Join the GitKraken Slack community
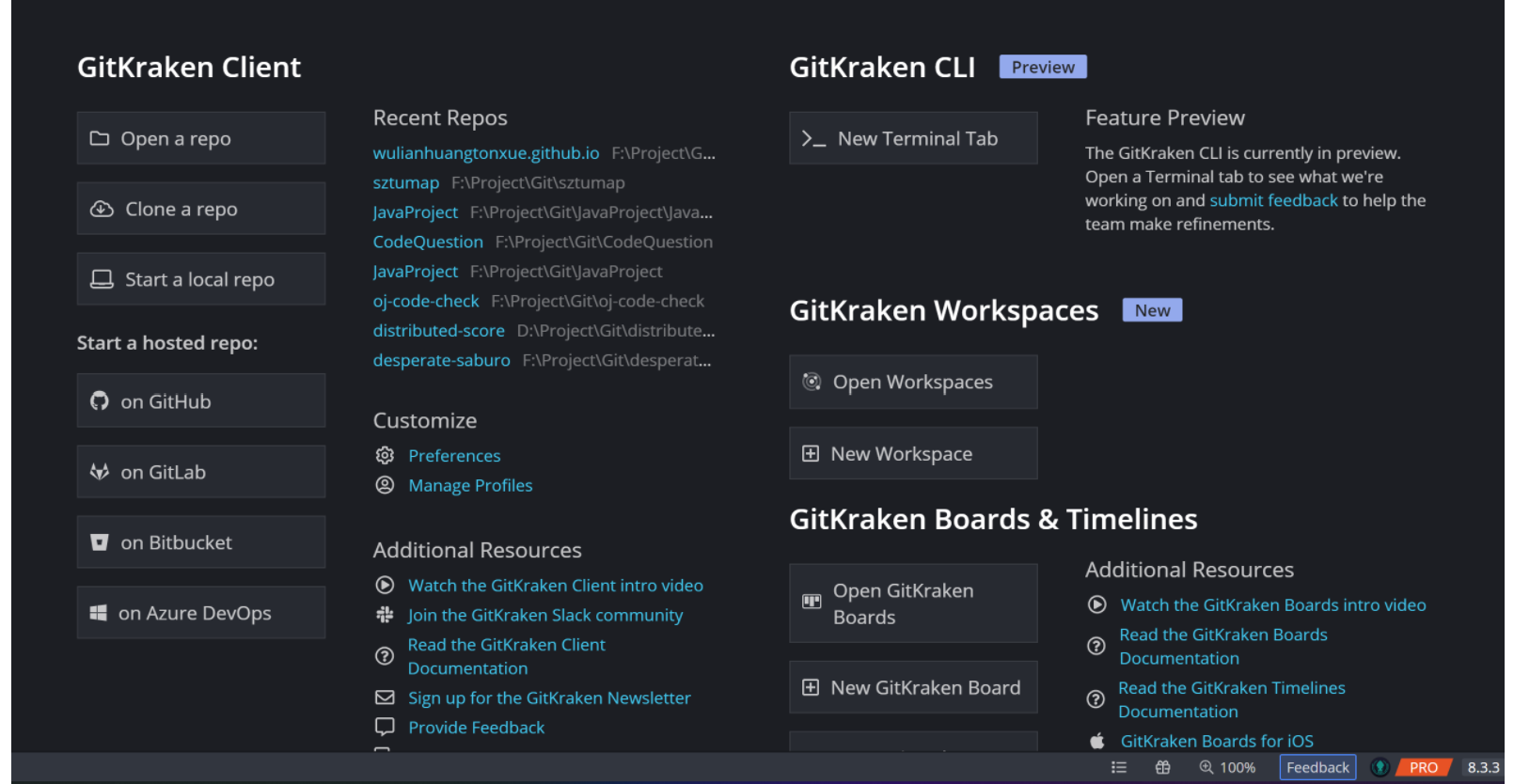The width and height of the screenshot is (1514, 784). (545, 615)
